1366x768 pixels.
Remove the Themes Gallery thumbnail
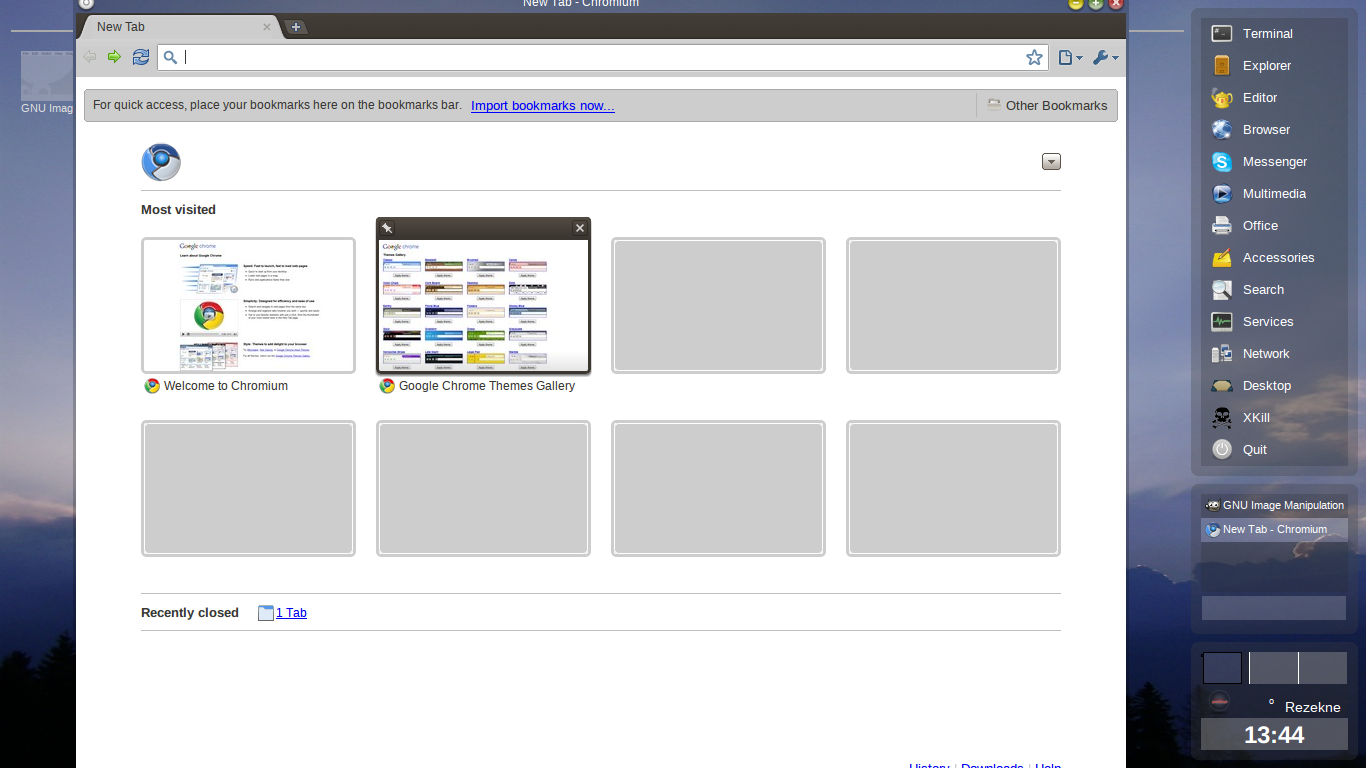[579, 228]
